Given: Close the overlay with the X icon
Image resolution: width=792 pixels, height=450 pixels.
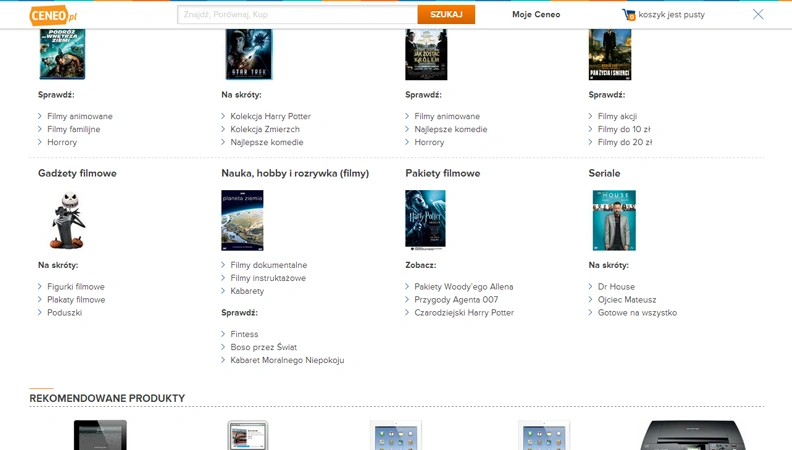Looking at the screenshot, I should pyautogui.click(x=758, y=14).
